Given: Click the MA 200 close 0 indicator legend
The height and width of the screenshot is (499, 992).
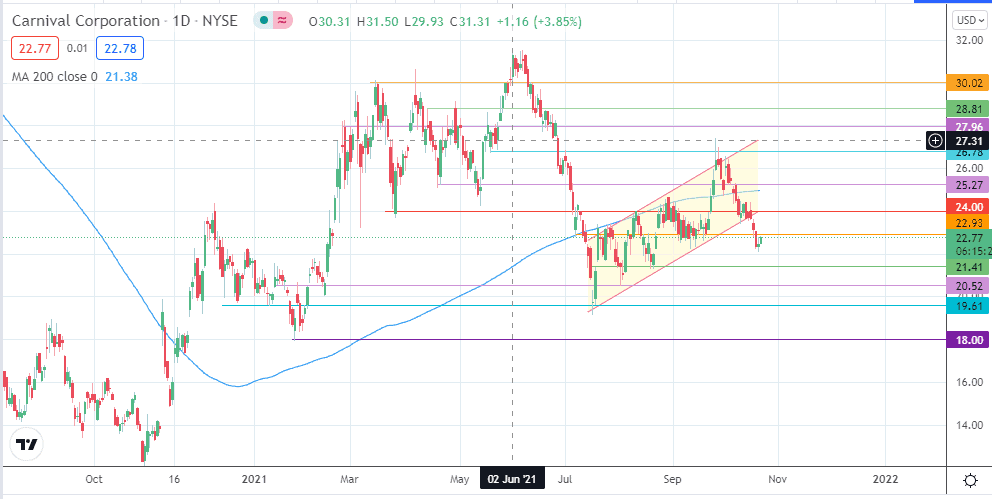Looking at the screenshot, I should (x=54, y=77).
